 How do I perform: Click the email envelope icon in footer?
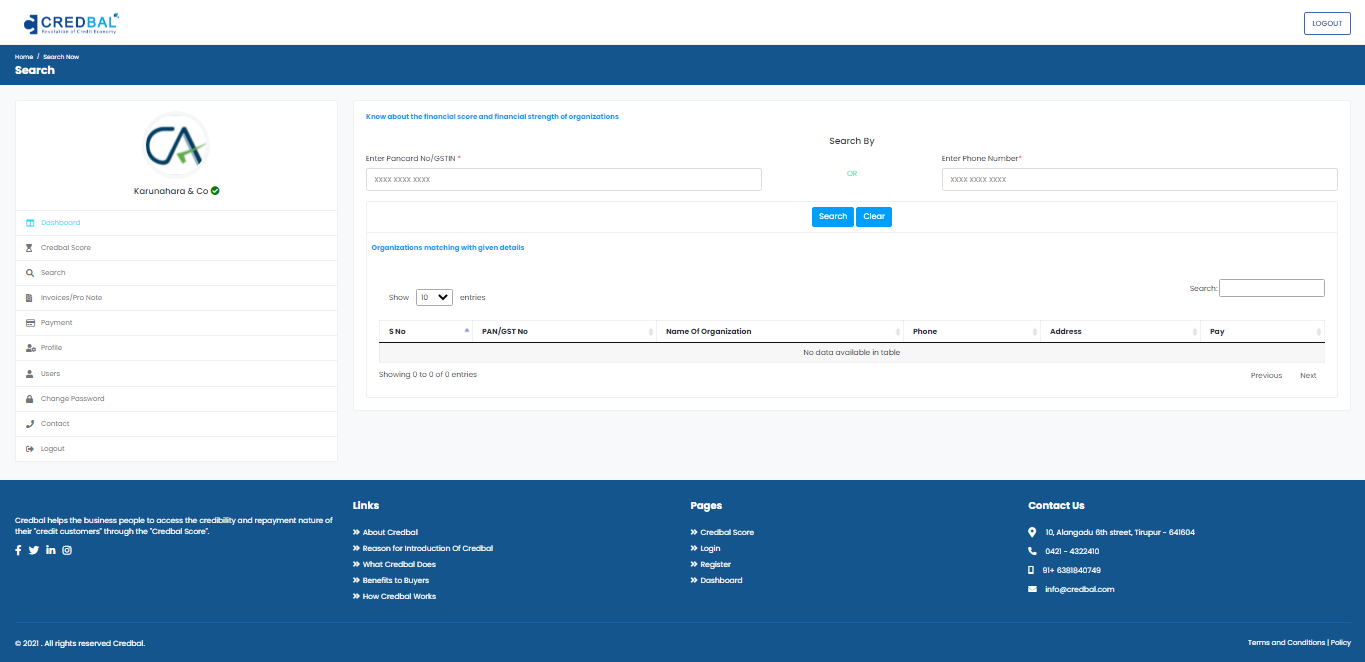(x=1032, y=589)
